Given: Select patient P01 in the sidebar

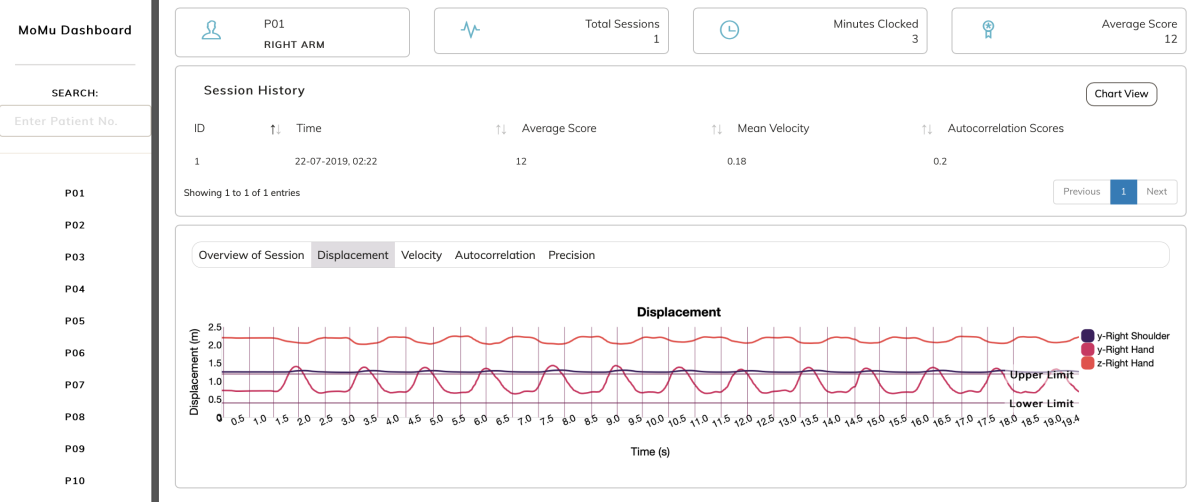Looking at the screenshot, I should (75, 194).
